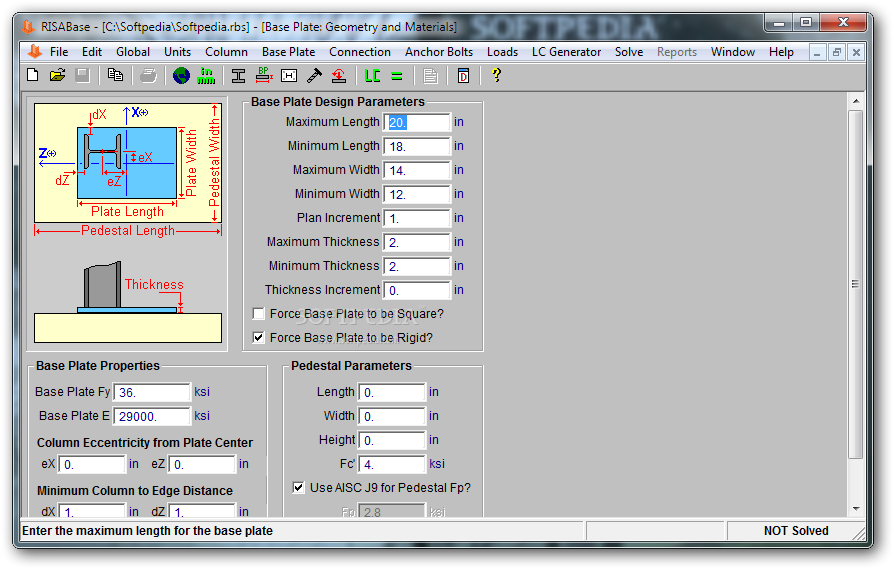Uncheck Force Base Plate to be Rigid
This screenshot has height=569, width=894.
258,338
